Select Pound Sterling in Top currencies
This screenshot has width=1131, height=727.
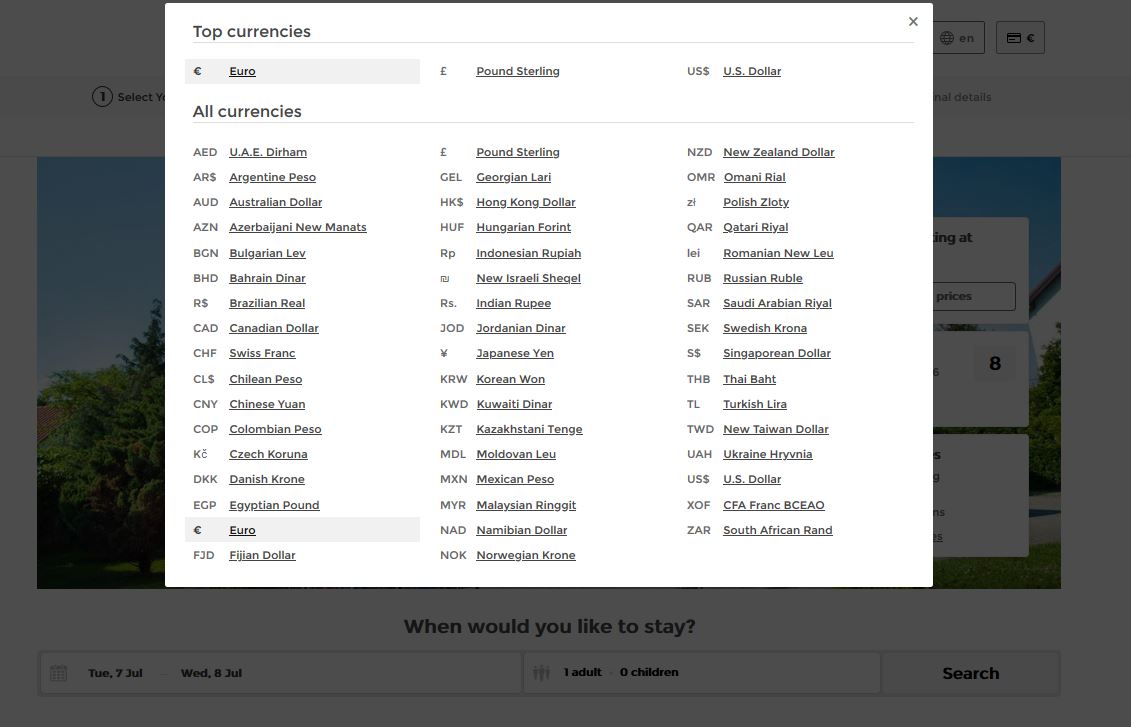517,72
